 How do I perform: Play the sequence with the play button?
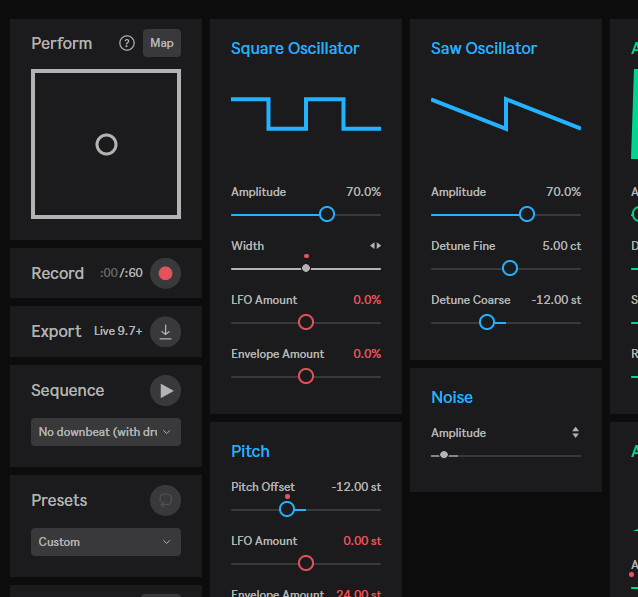tap(166, 390)
